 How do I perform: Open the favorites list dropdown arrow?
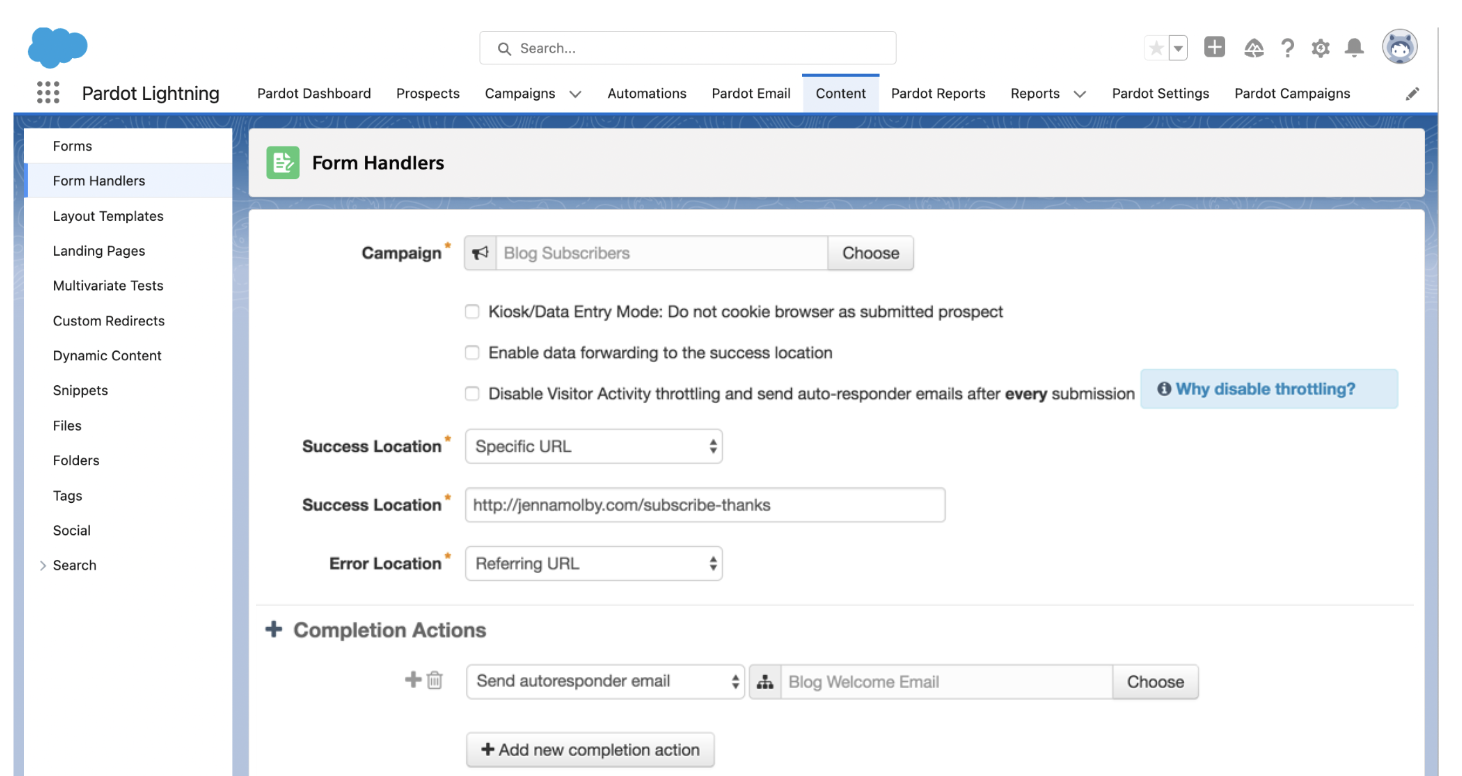click(x=1178, y=48)
